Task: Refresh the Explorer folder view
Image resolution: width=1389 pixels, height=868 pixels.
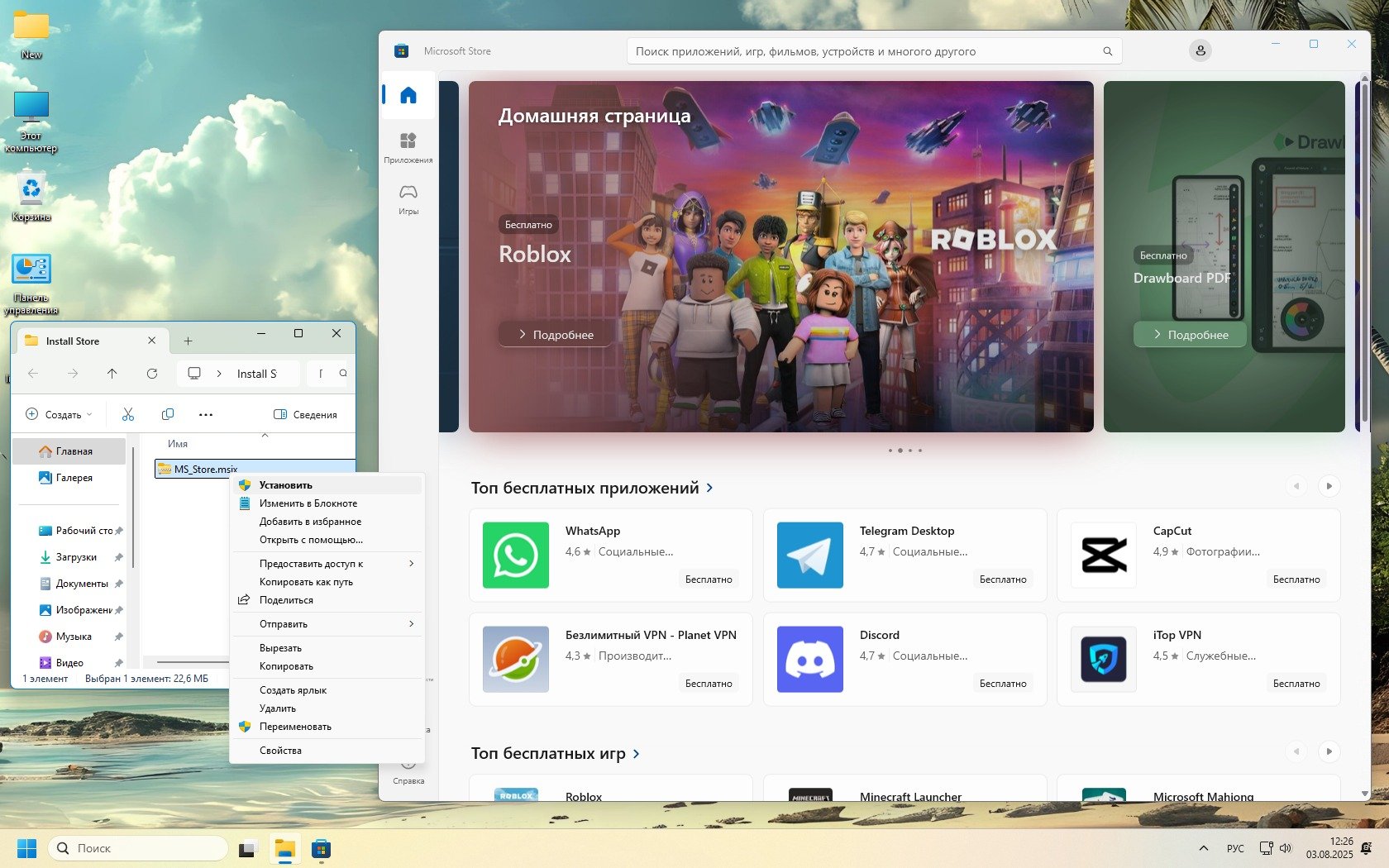Action: point(152,374)
